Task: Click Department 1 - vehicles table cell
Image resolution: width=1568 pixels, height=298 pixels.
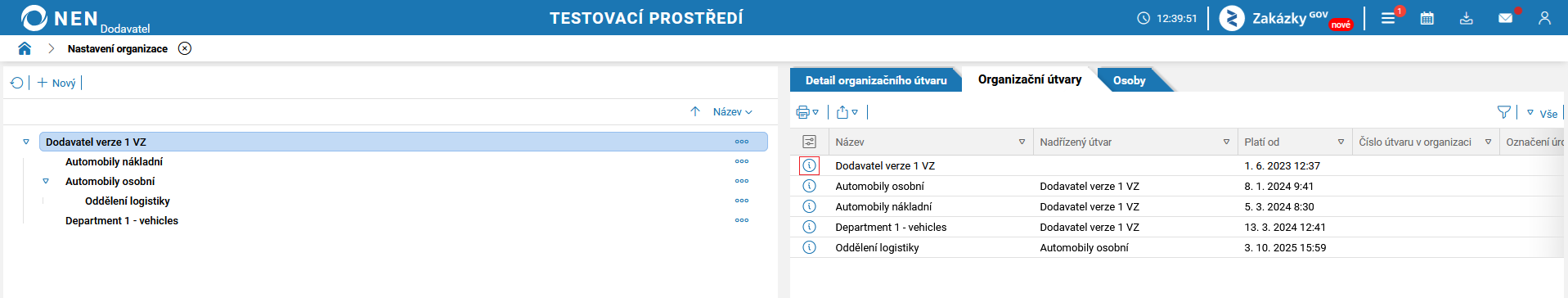Action: 891,227
